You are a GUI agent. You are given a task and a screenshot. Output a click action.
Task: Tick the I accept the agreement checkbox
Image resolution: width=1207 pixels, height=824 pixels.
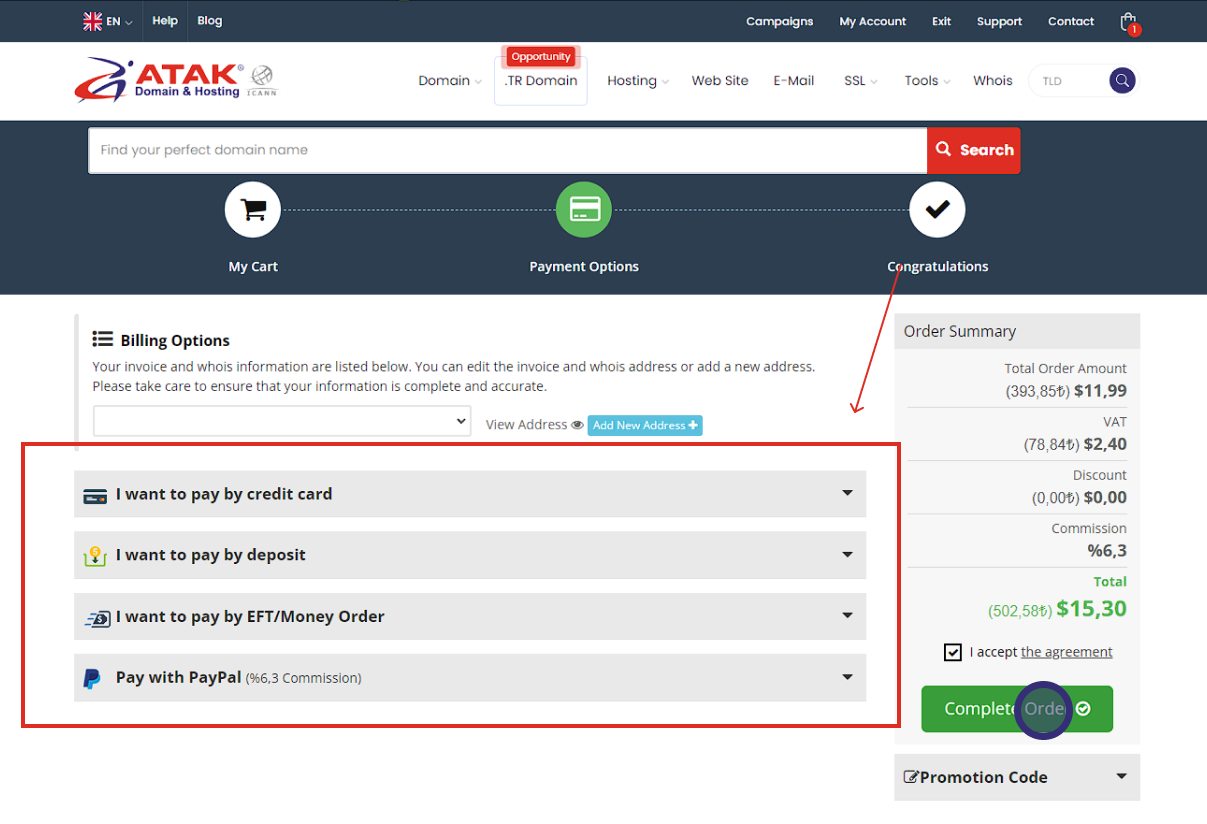[952, 652]
